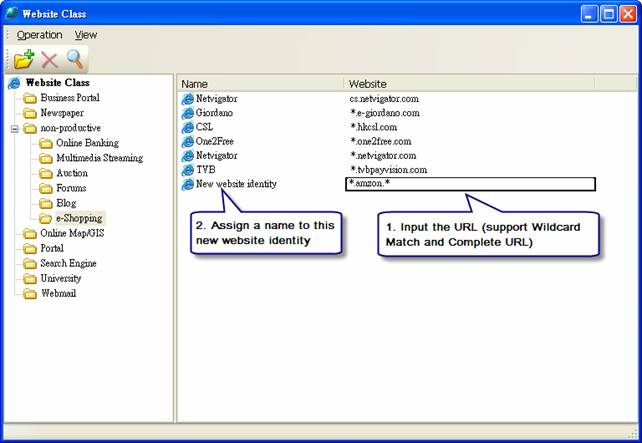The image size is (642, 443).
Task: Select the University folder
Action: click(61, 279)
